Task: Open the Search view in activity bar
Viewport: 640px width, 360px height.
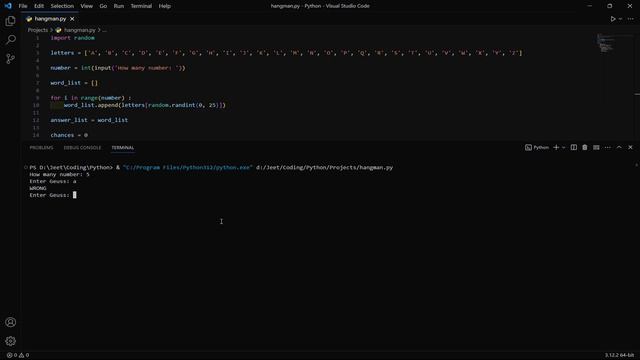Action: [11, 40]
